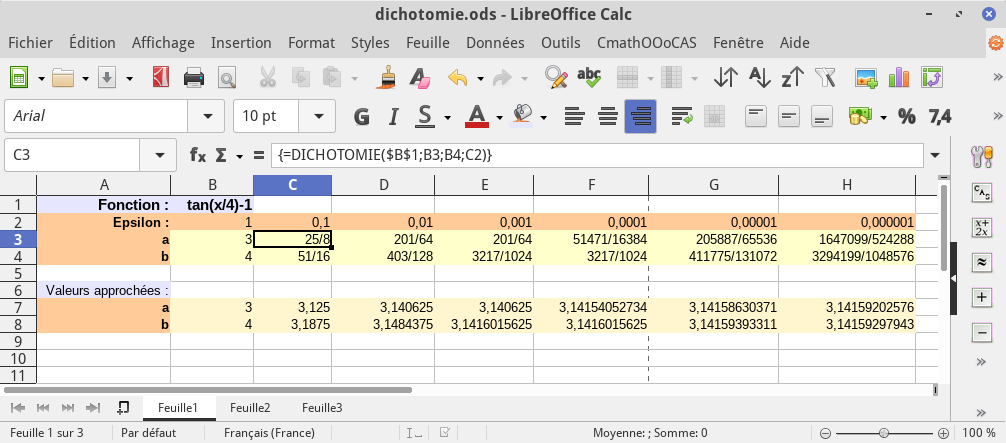
Task: Insert a chart using chart icon
Action: (899, 78)
